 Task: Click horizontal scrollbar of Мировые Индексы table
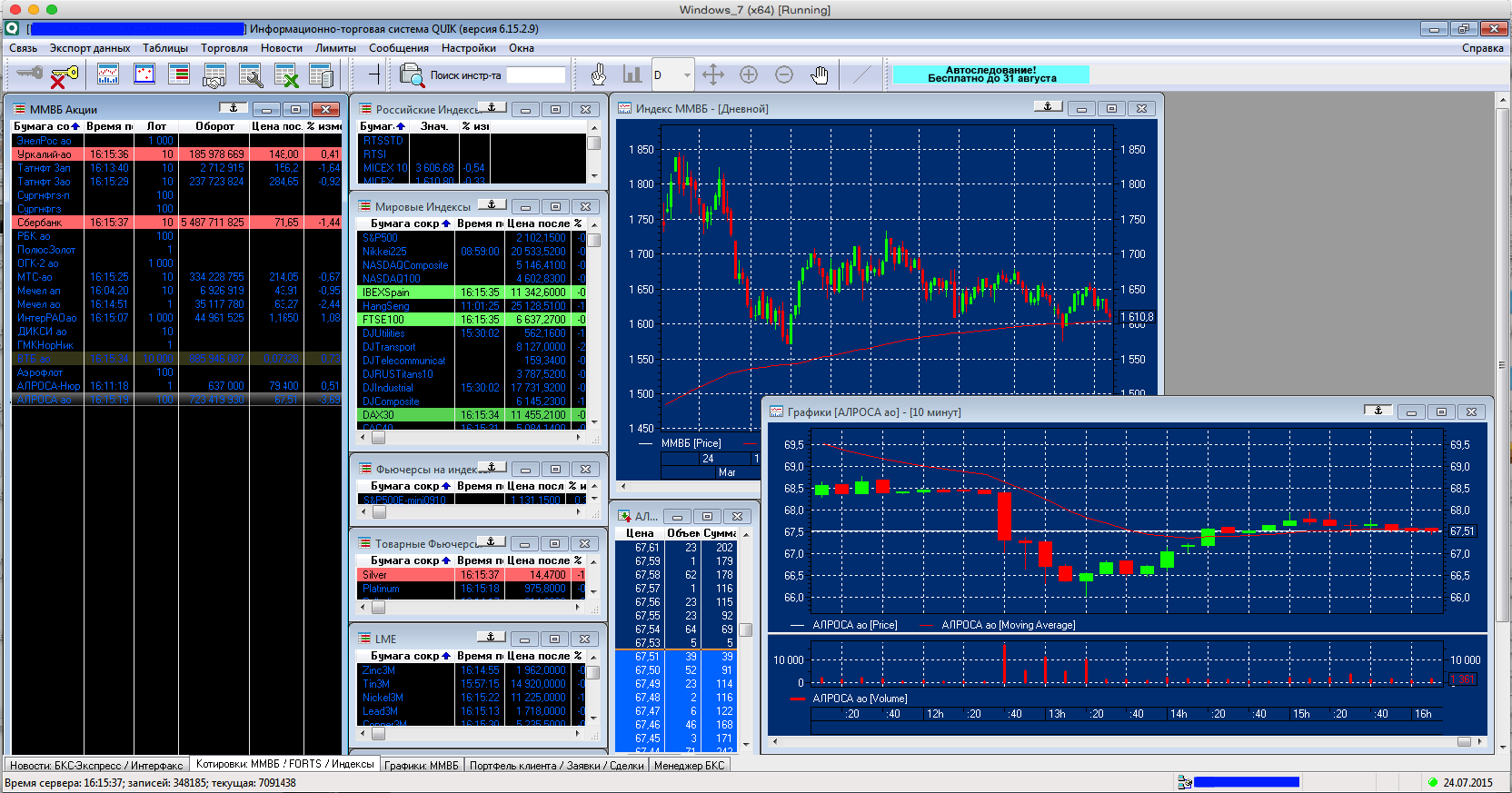click(x=469, y=437)
